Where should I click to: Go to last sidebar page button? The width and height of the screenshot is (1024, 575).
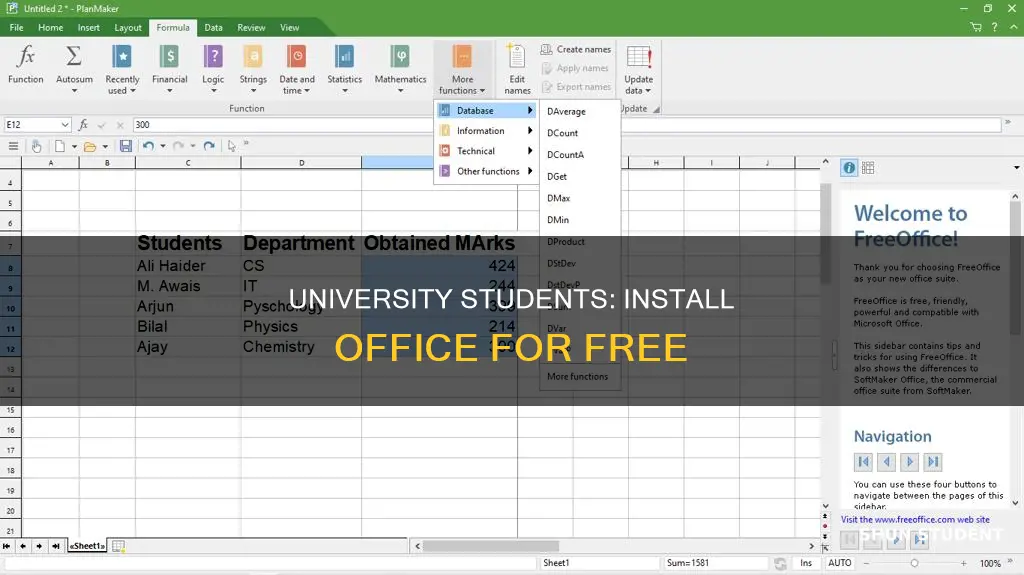[x=933, y=462]
